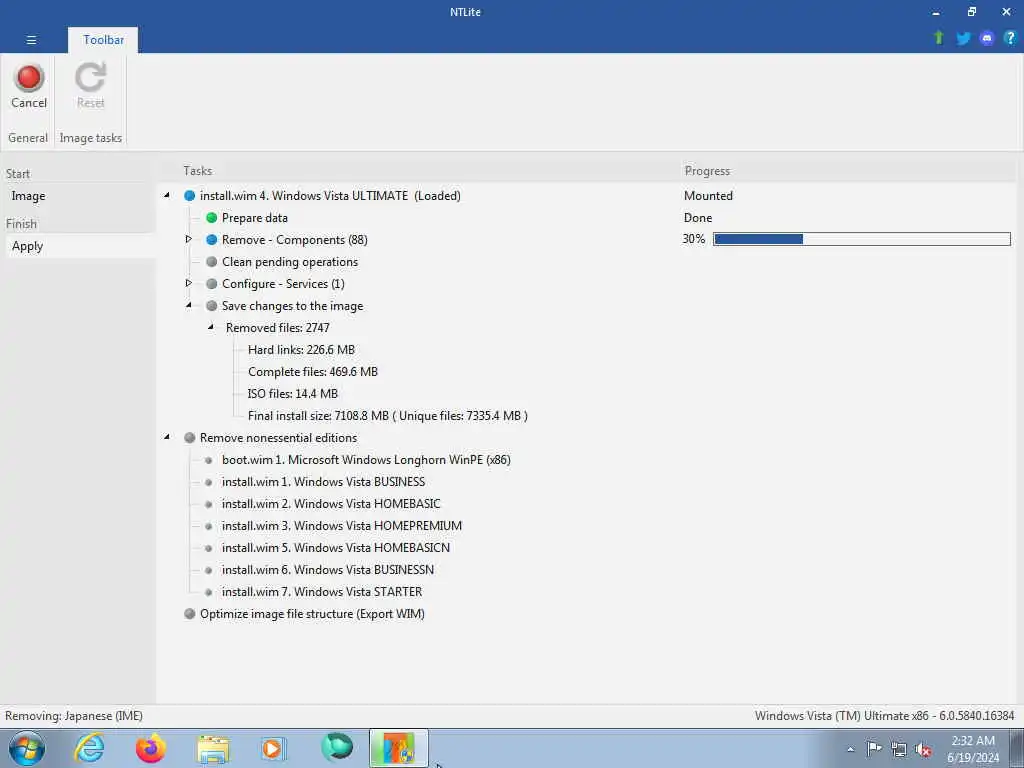This screenshot has width=1024, height=768.
Task: Click the NTLite taskbar button
Action: click(398, 748)
